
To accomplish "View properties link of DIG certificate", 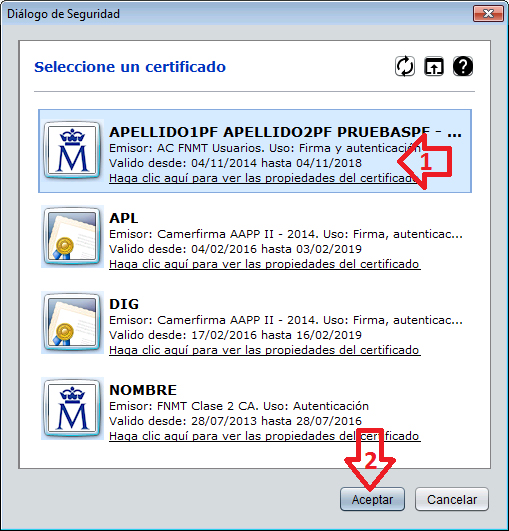I will pos(265,350).
